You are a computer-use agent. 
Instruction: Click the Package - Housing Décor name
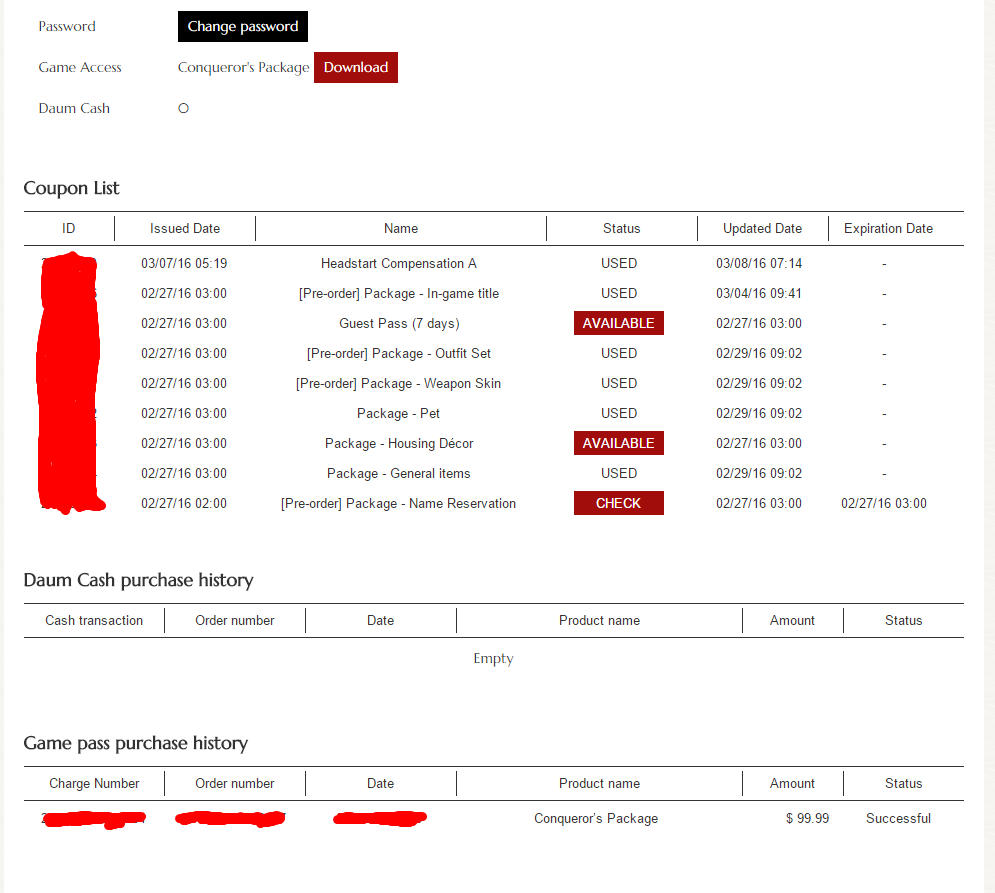point(399,443)
